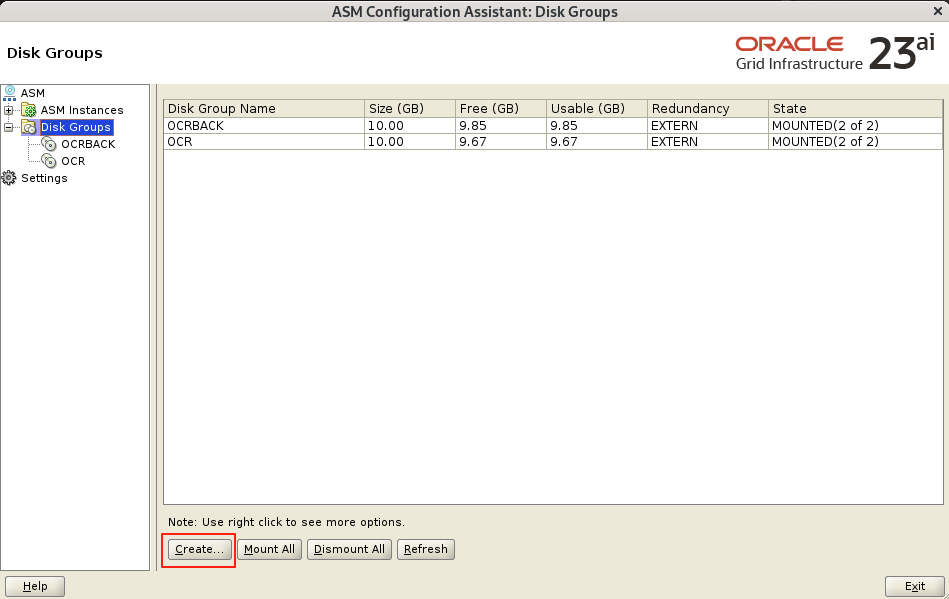
Task: Exit the ASM Configuration Assistant
Action: coord(915,586)
